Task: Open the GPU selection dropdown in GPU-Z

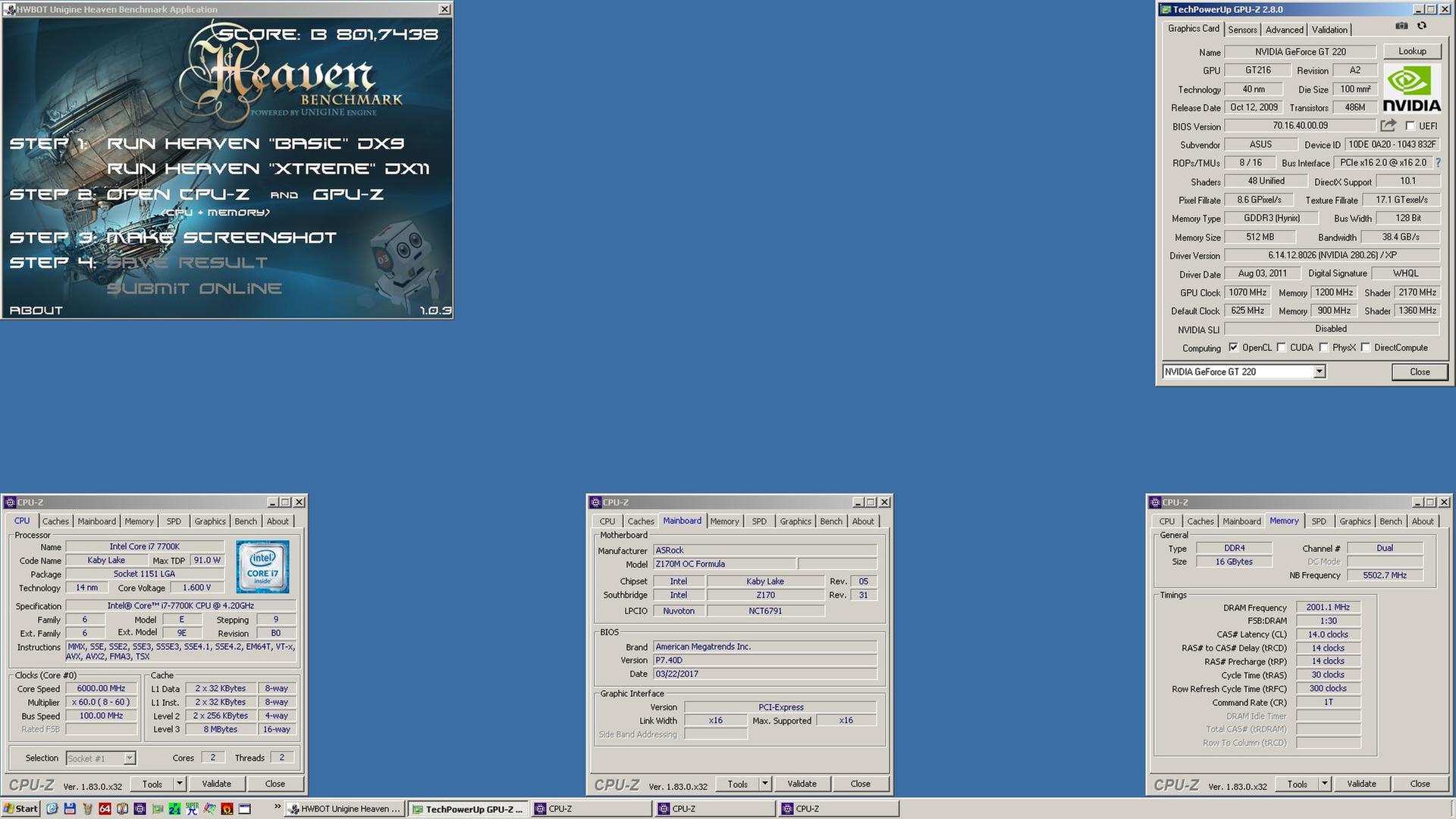Action: click(x=1319, y=372)
